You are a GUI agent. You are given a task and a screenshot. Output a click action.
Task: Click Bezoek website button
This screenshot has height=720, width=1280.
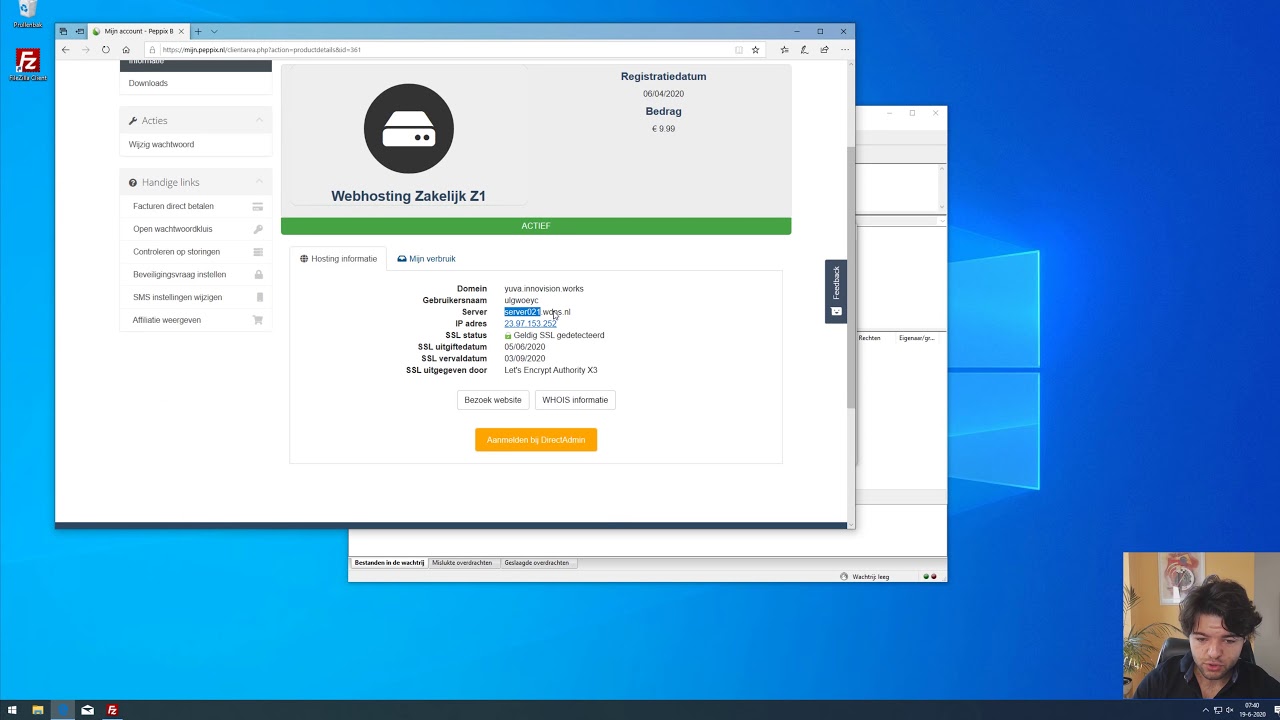(x=493, y=400)
